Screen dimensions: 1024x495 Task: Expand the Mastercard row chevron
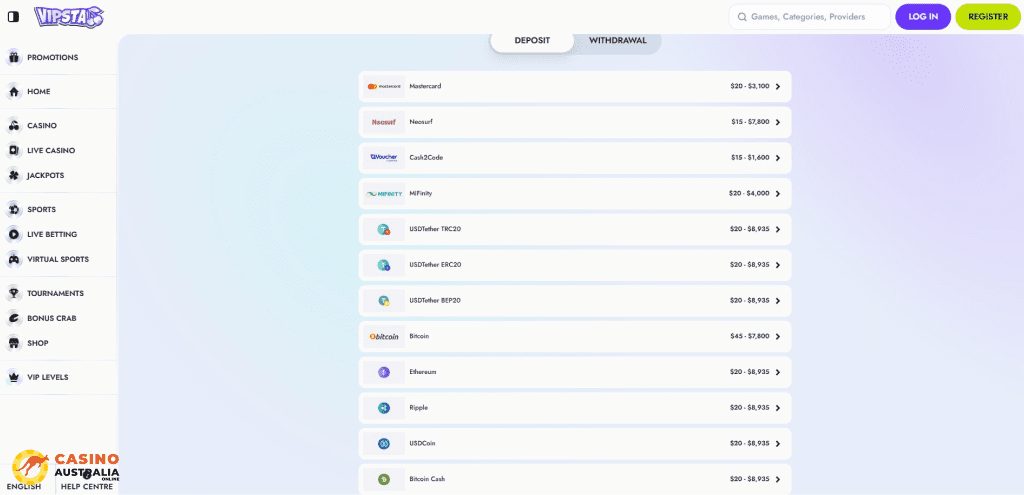click(x=778, y=86)
